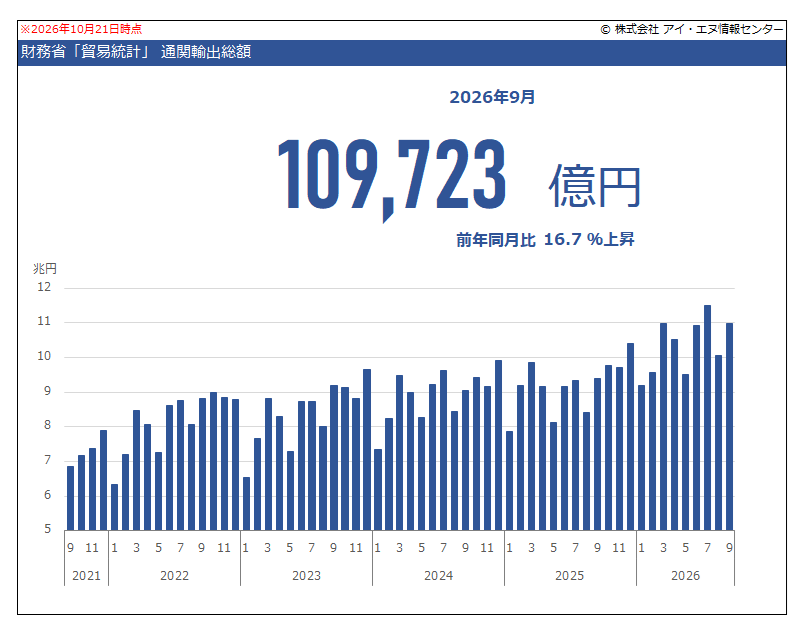The width and height of the screenshot is (804, 635).
Task: Click the text "前年同月比 16.7 %上昇"
Action: (546, 240)
